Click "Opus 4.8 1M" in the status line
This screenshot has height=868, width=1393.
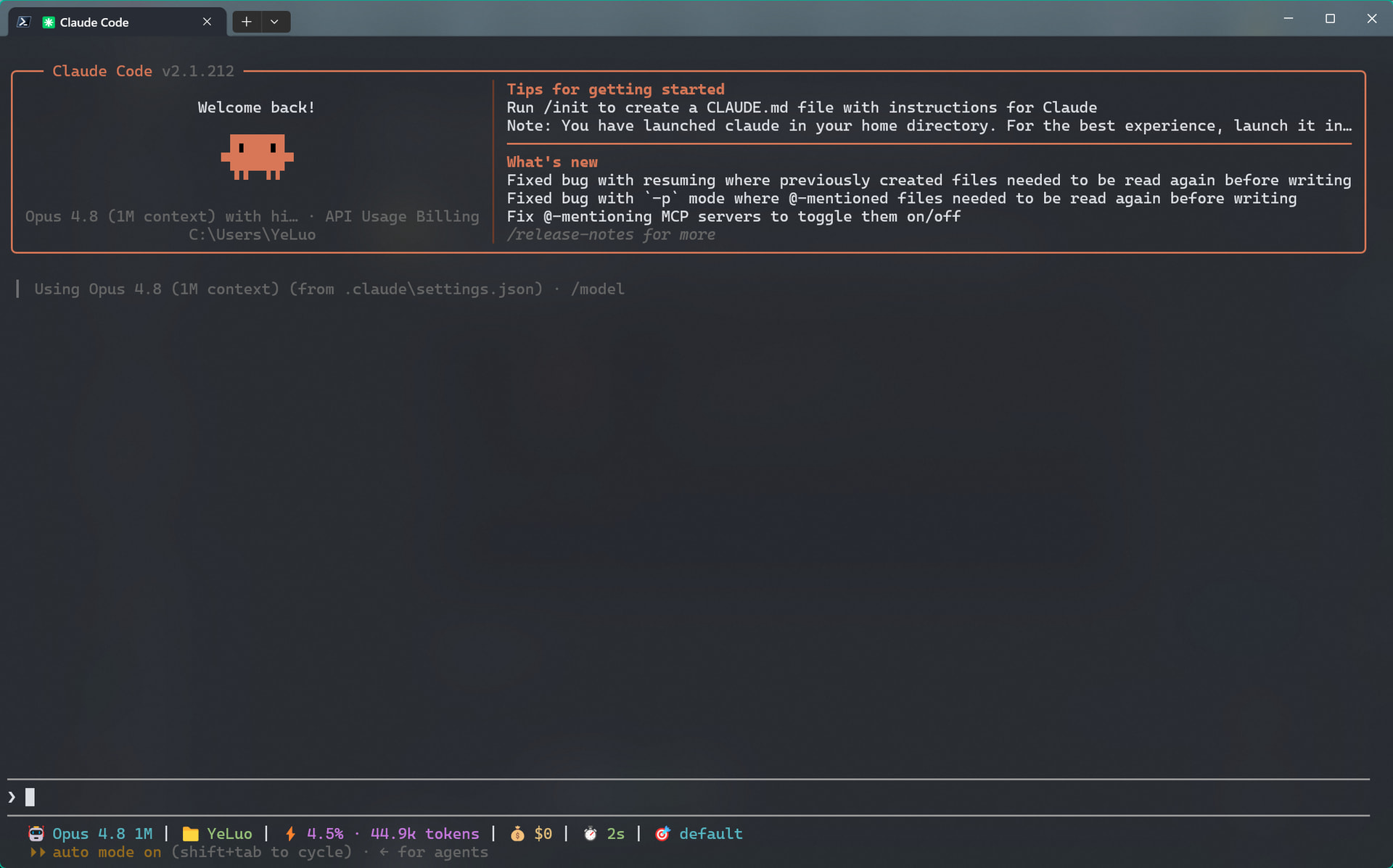pos(102,834)
